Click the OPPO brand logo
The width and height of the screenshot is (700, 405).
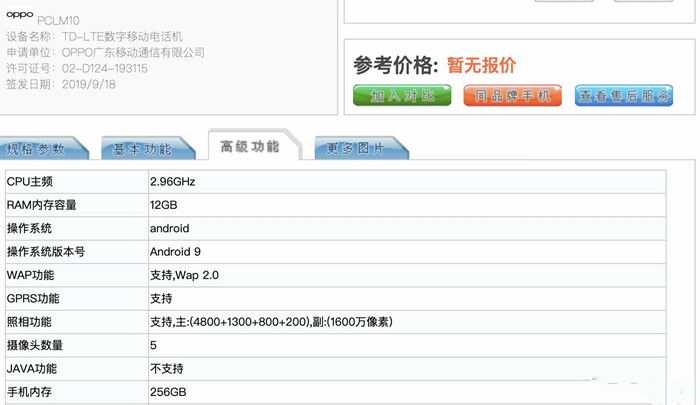coord(19,16)
